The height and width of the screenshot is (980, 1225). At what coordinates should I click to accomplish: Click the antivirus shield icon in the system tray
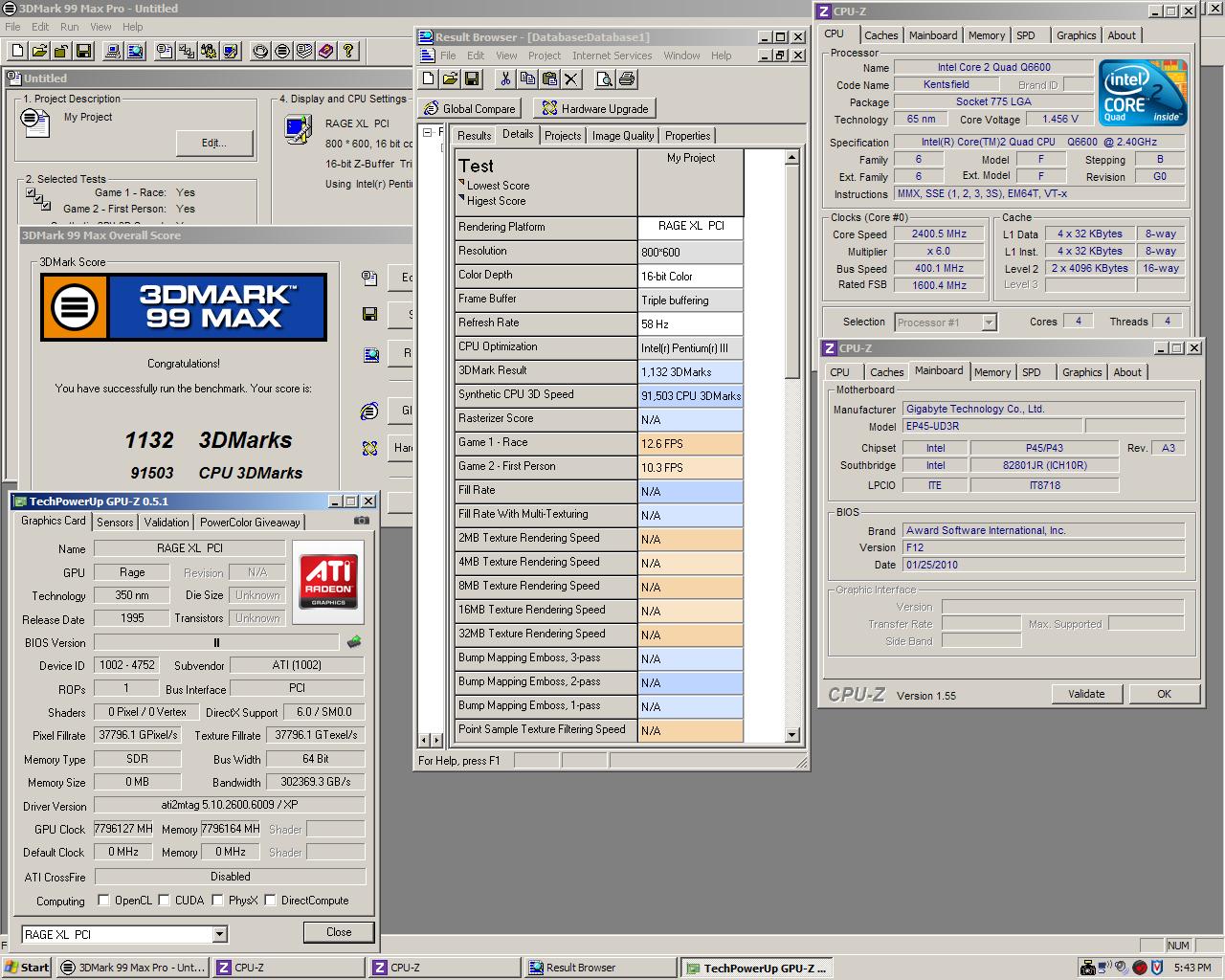1156,968
